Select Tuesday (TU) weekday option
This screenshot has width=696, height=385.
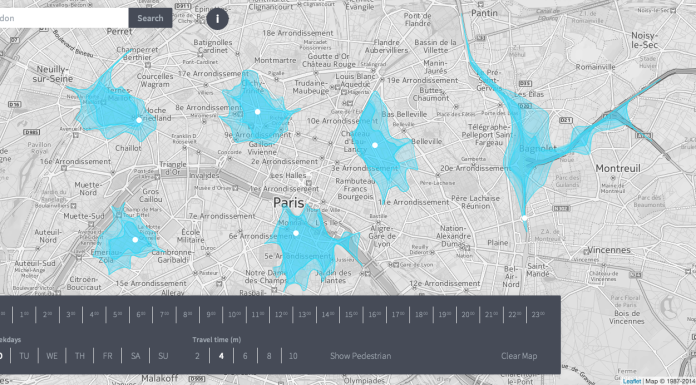pos(24,356)
